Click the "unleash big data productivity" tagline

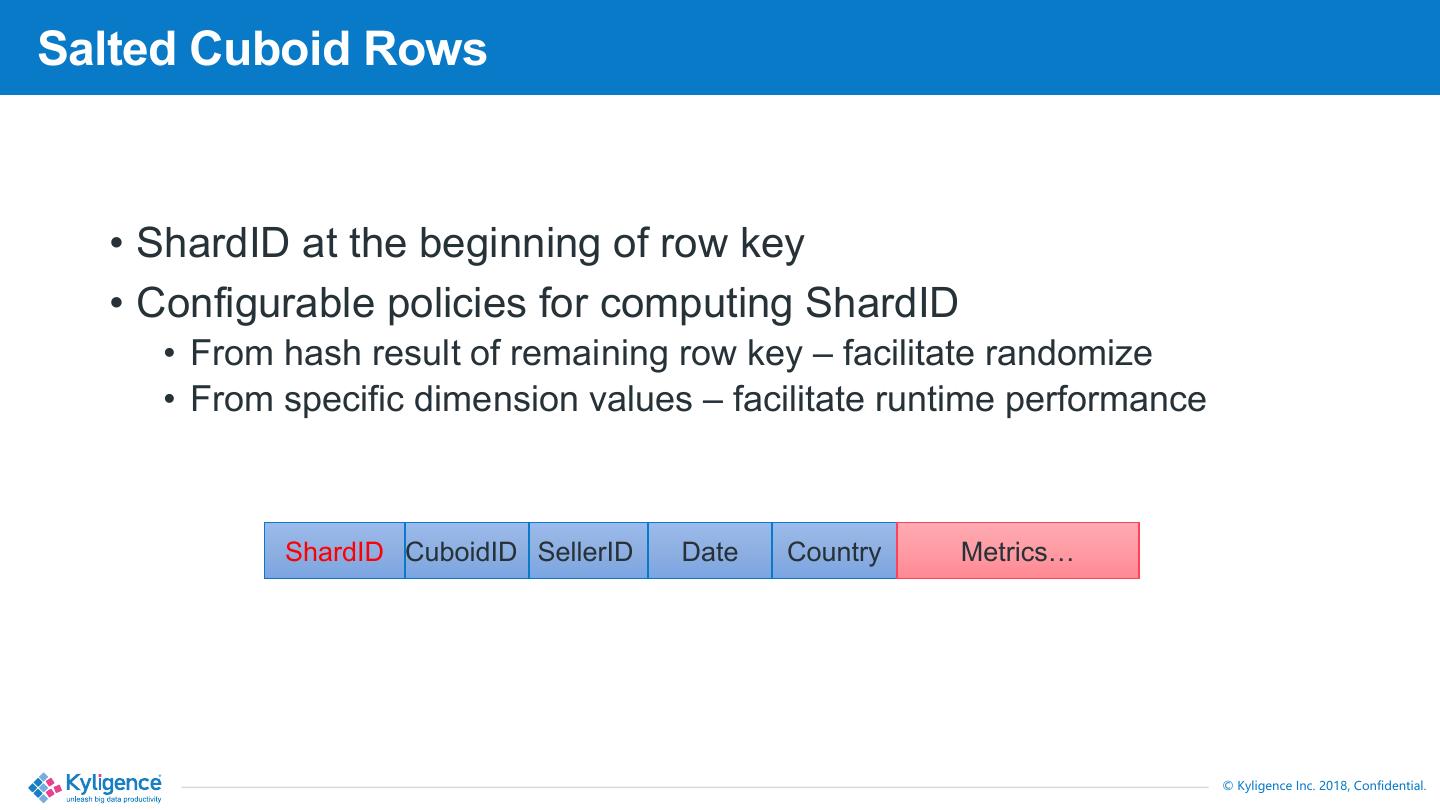(113, 799)
